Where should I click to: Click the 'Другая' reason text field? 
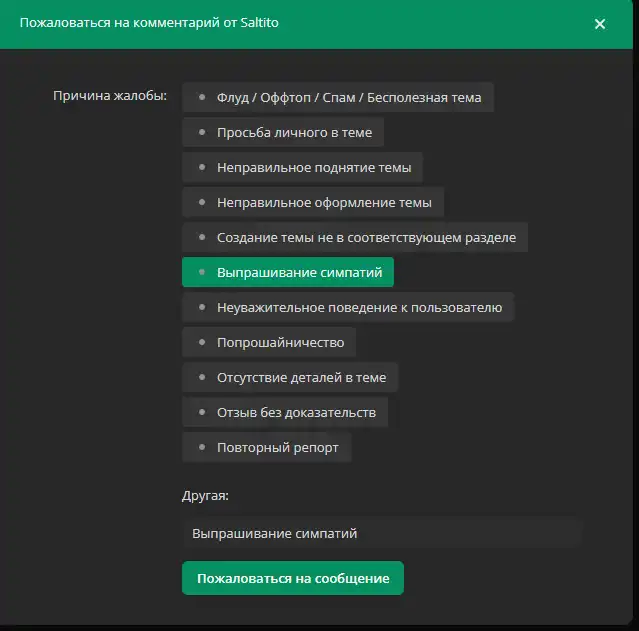tap(382, 533)
